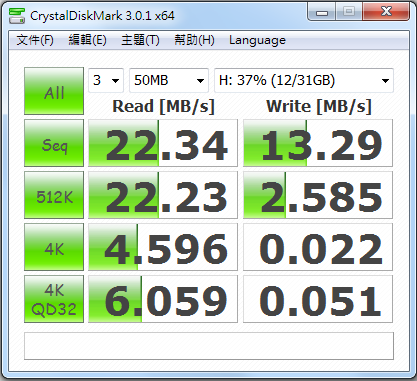Open the drive dropdown showing H: 37%

[x=304, y=80]
